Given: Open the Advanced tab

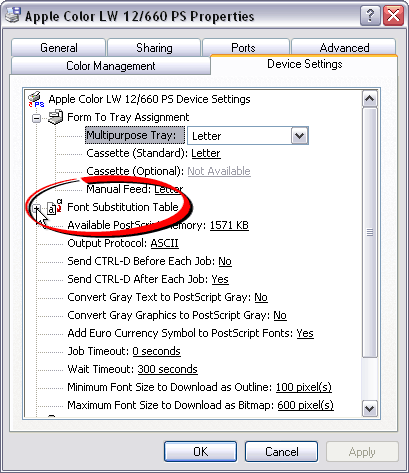Looking at the screenshot, I should 344,48.
